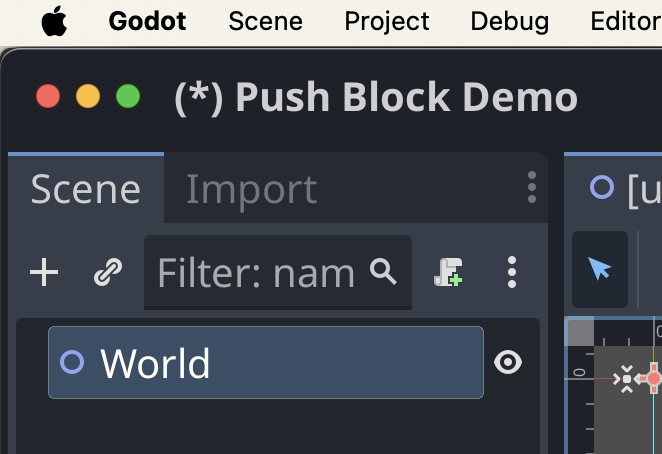Select the Scene dock tab
The height and width of the screenshot is (454, 662).
coord(86,189)
